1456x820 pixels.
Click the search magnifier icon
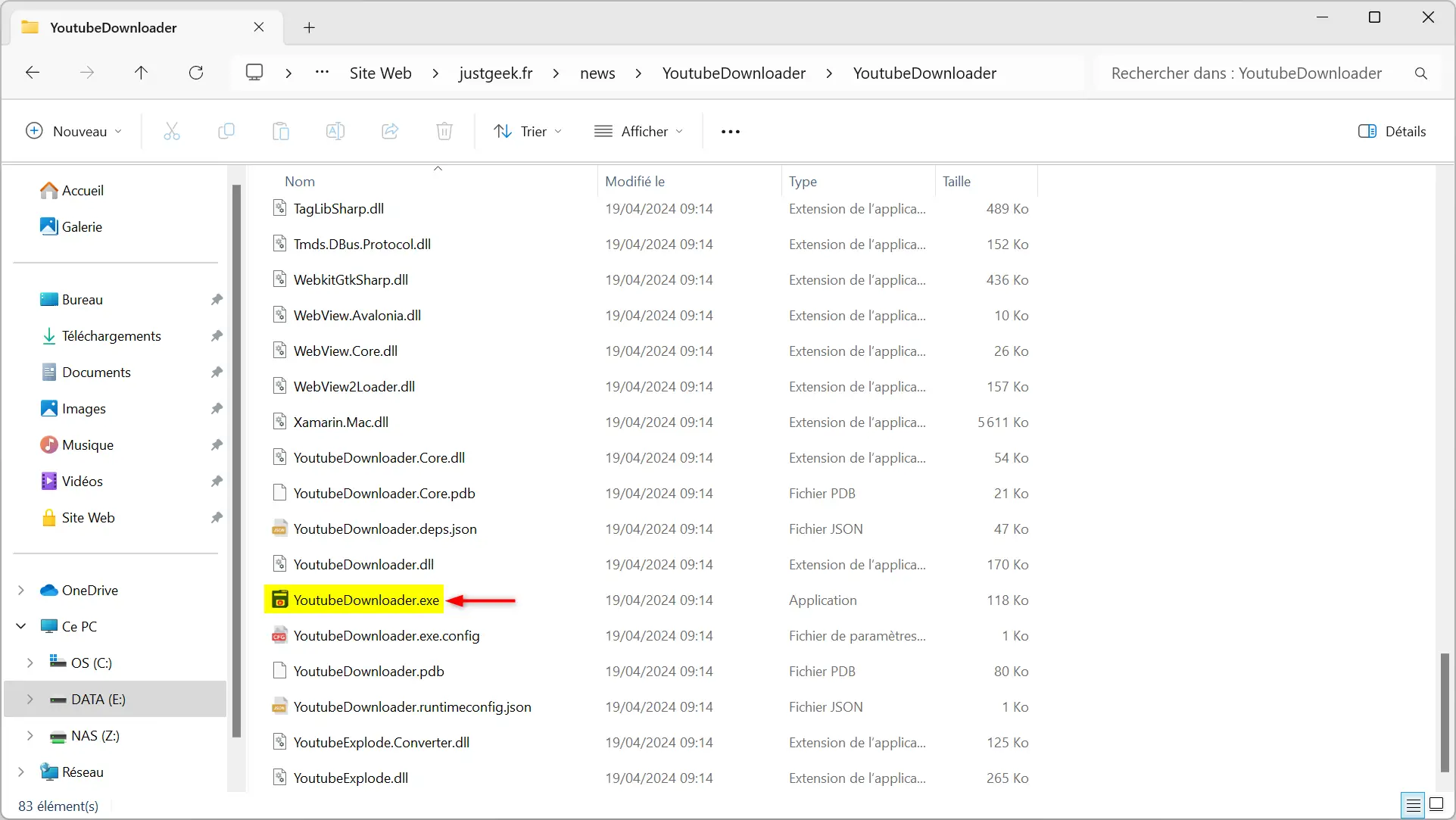pyautogui.click(x=1421, y=73)
